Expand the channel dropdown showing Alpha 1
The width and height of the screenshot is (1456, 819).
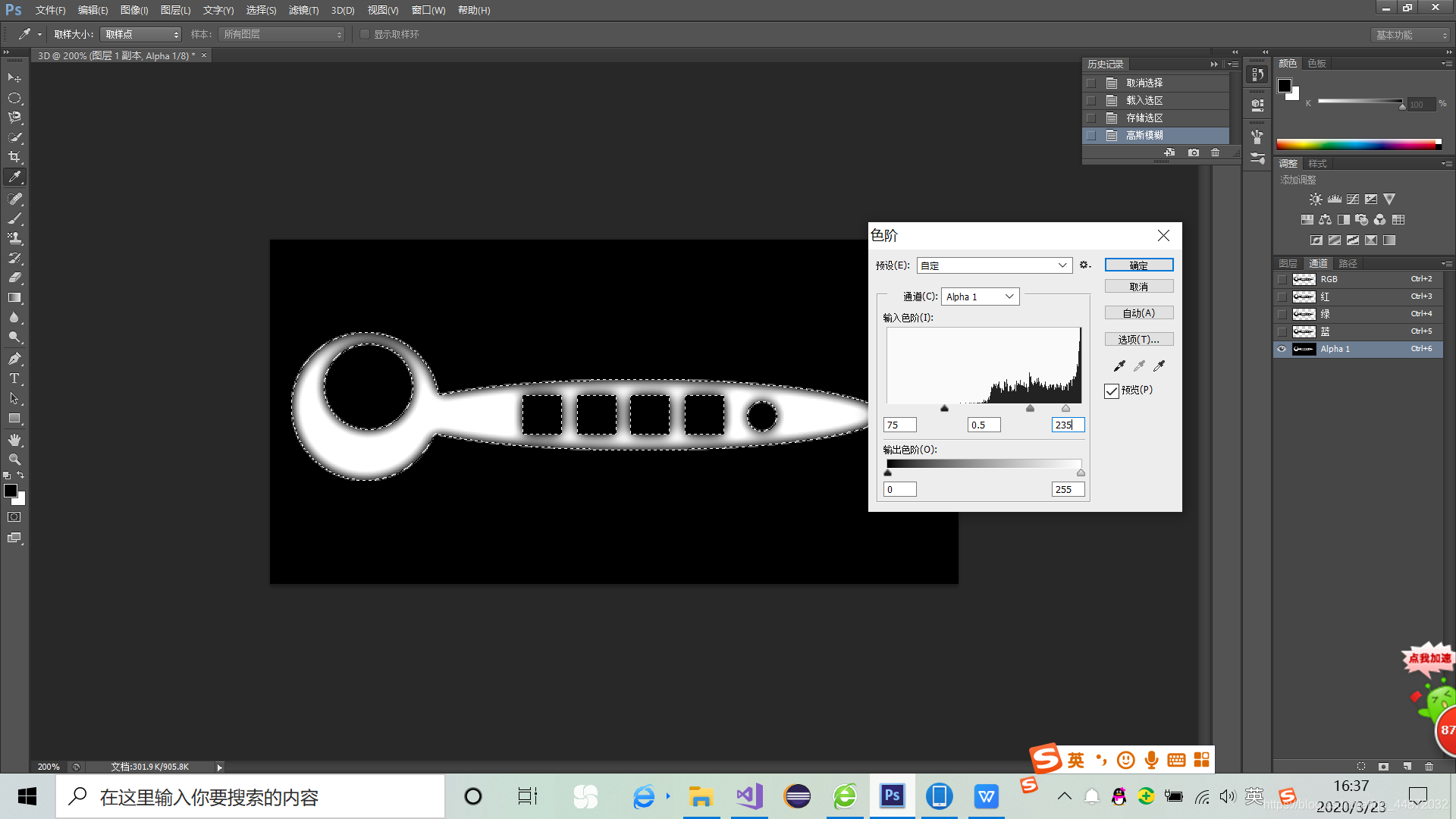pyautogui.click(x=980, y=297)
